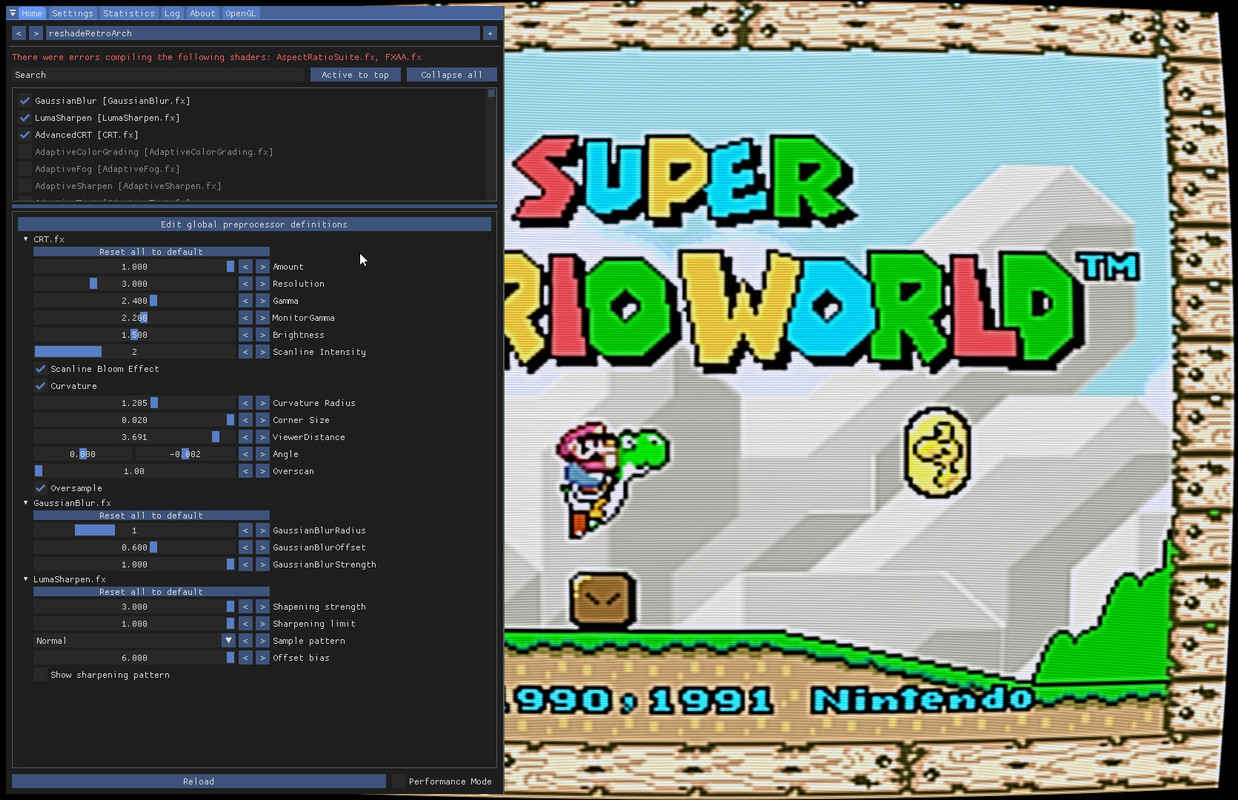
Task: Switch to the Home tab
Action: (31, 13)
